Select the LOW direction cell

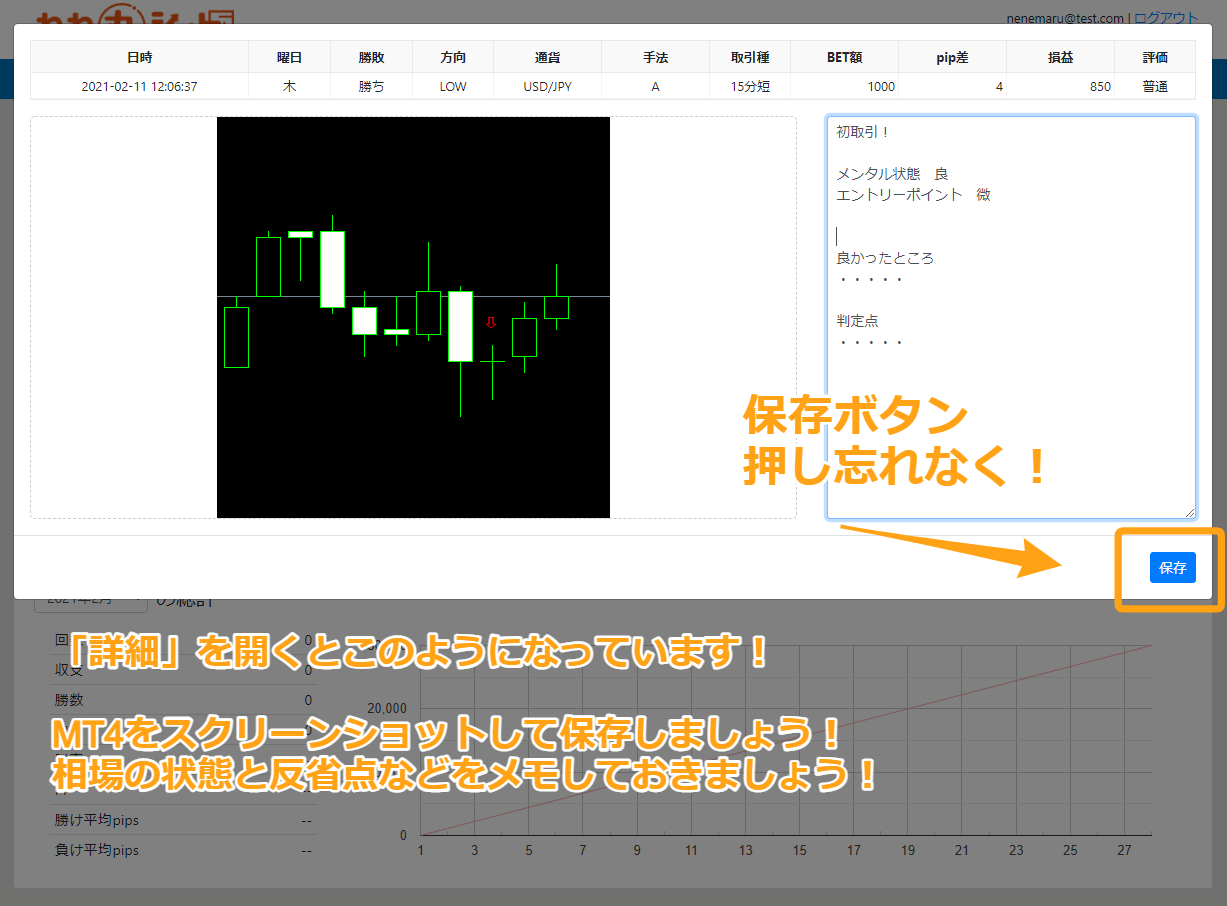[x=453, y=86]
